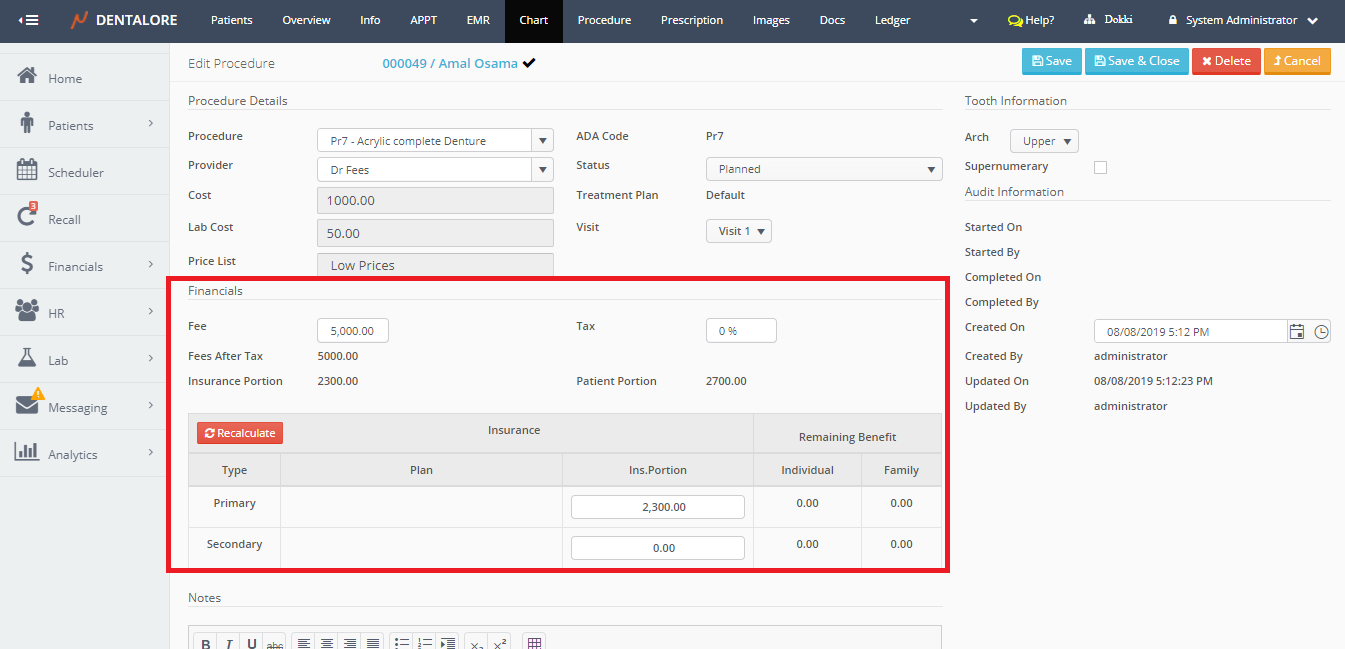Collapse sidebar with hamburger toggle
The width and height of the screenshot is (1345, 649).
coord(29,20)
